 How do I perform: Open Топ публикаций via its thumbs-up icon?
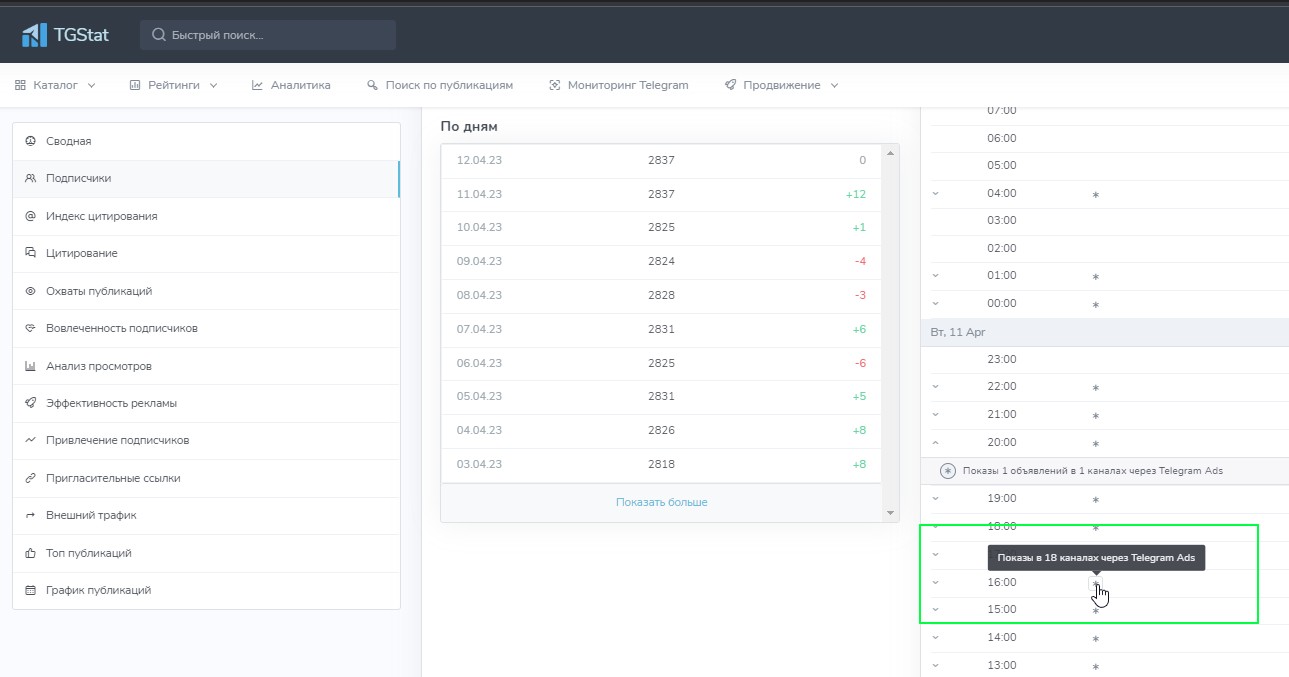click(x=30, y=553)
